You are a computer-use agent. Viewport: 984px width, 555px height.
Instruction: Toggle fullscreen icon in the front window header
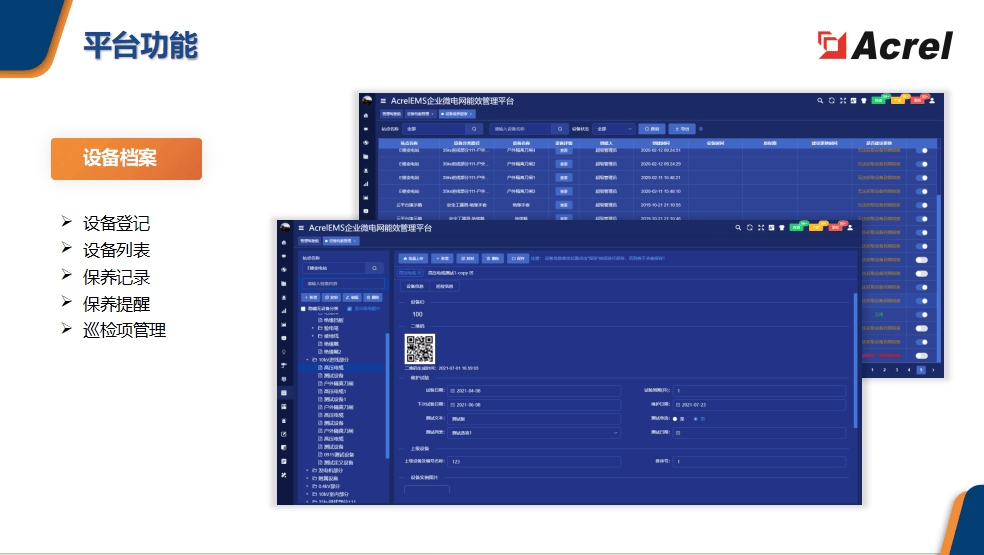pyautogui.click(x=761, y=228)
